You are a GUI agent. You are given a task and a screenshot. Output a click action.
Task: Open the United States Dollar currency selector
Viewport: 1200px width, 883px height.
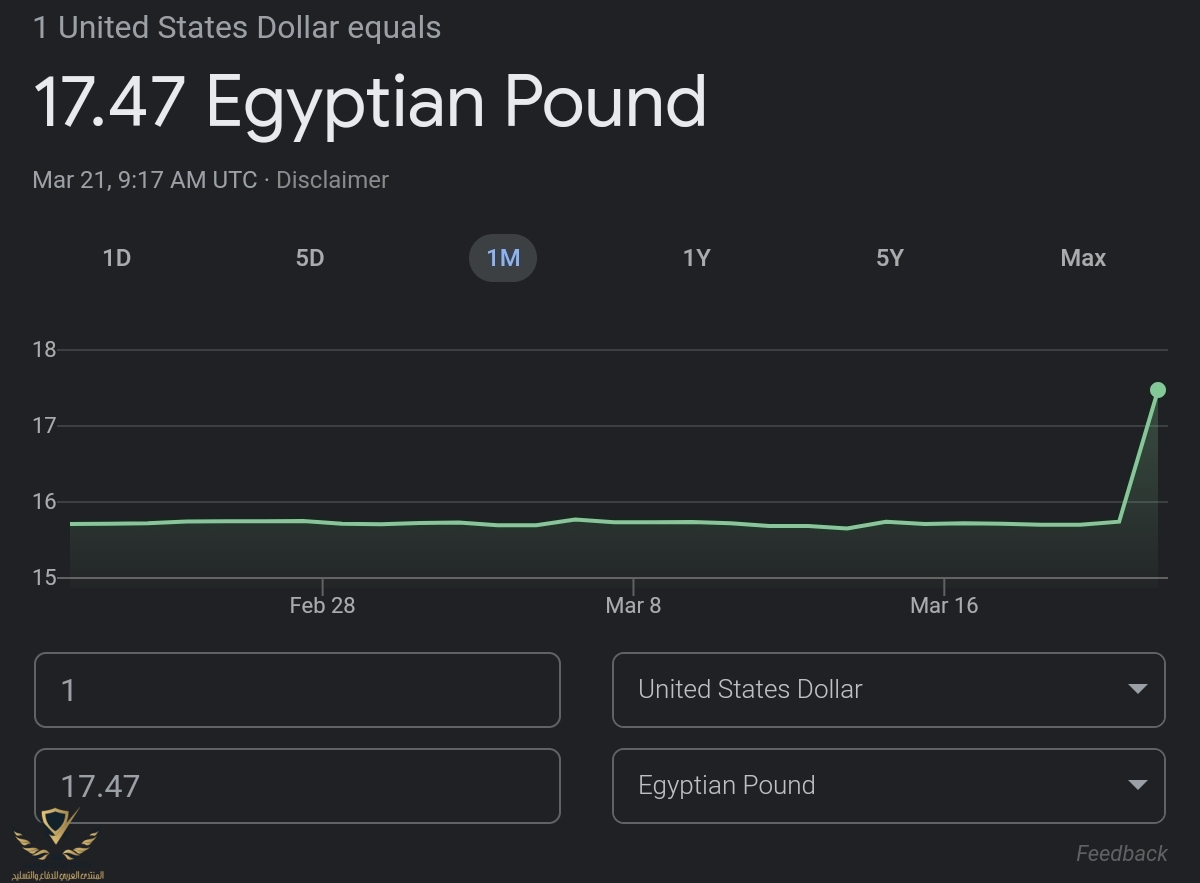[888, 690]
